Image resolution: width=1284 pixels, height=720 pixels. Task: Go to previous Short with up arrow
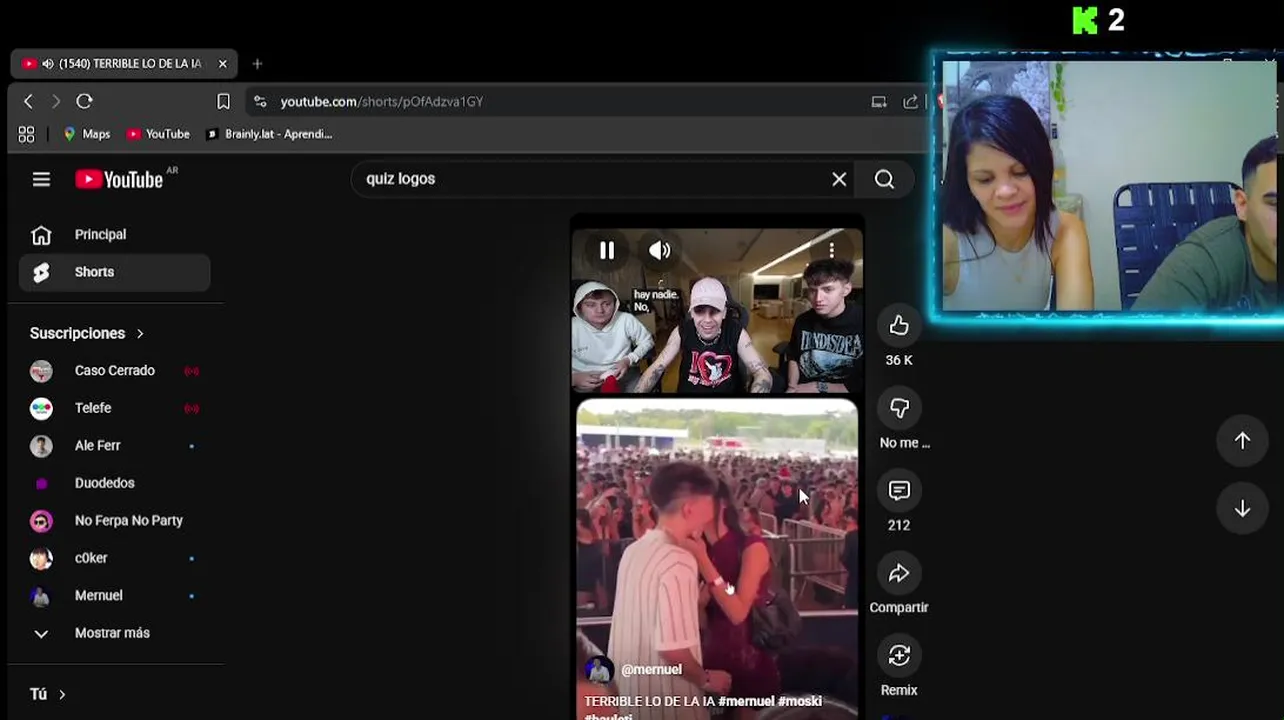coord(1242,441)
